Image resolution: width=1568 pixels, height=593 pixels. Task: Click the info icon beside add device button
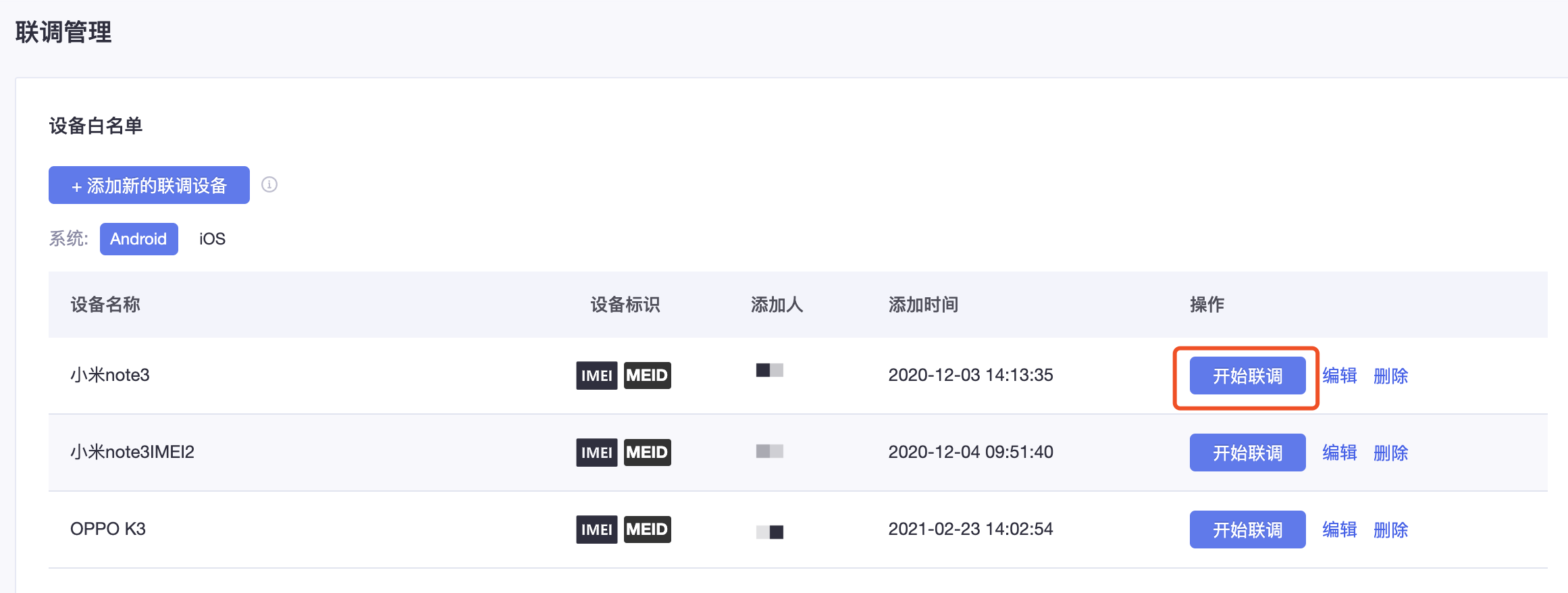(x=269, y=184)
